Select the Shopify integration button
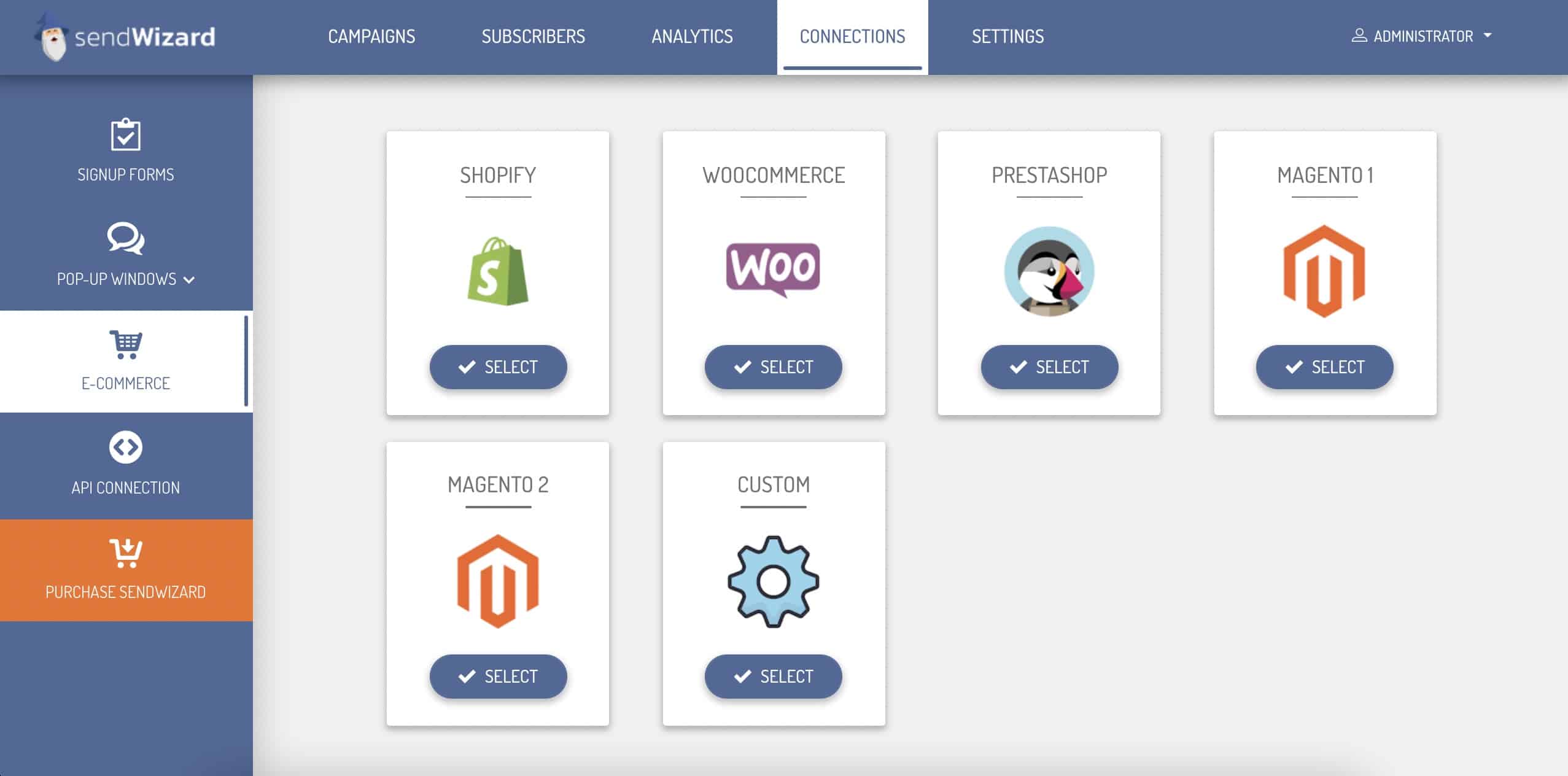 498,367
